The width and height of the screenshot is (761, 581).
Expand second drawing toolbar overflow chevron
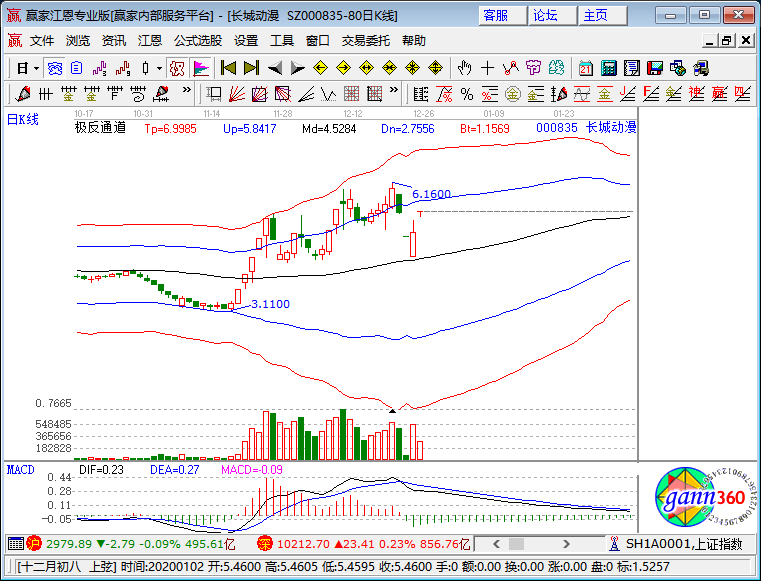click(394, 90)
